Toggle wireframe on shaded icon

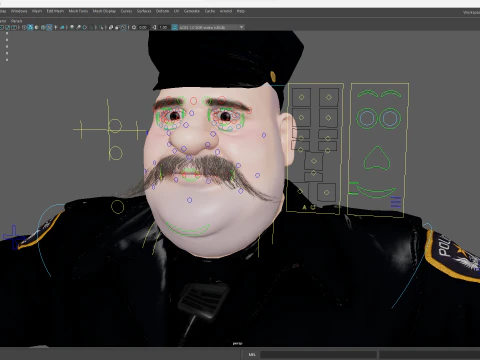coord(43,27)
